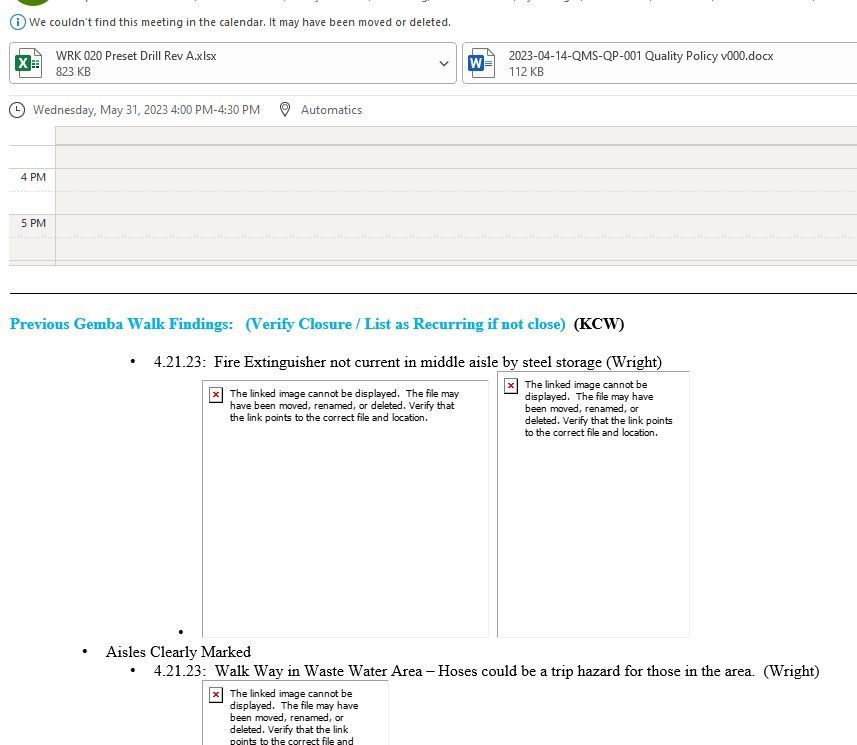The height and width of the screenshot is (745, 857).
Task: Expand the WRK 020 attachment options dropdown
Action: pyautogui.click(x=444, y=62)
